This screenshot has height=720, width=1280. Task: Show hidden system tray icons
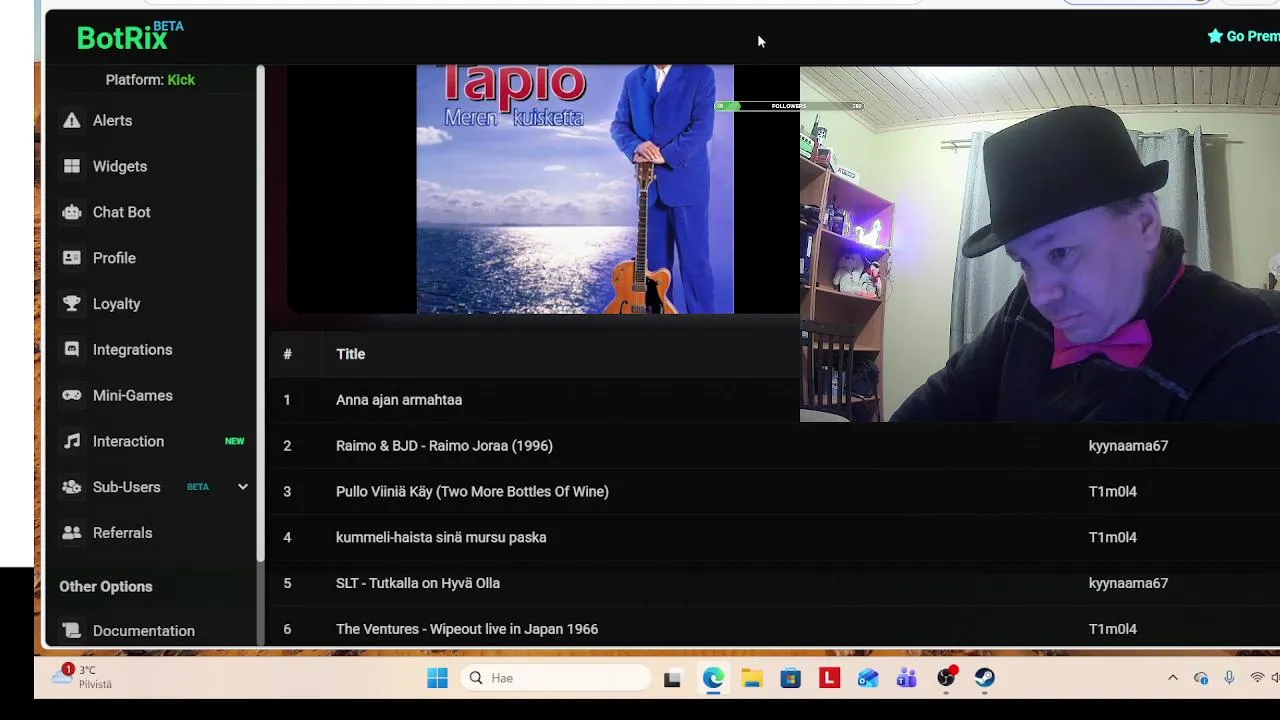point(1173,678)
